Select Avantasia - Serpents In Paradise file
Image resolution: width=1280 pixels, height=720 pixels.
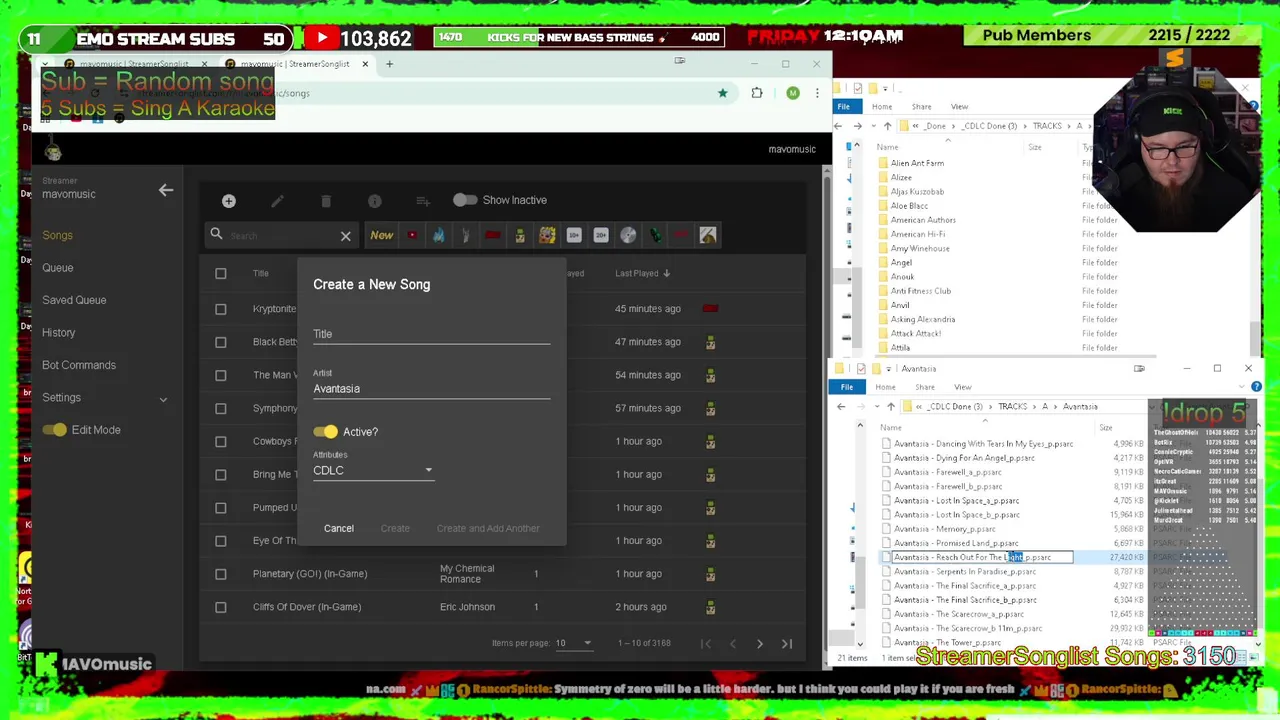coord(965,572)
